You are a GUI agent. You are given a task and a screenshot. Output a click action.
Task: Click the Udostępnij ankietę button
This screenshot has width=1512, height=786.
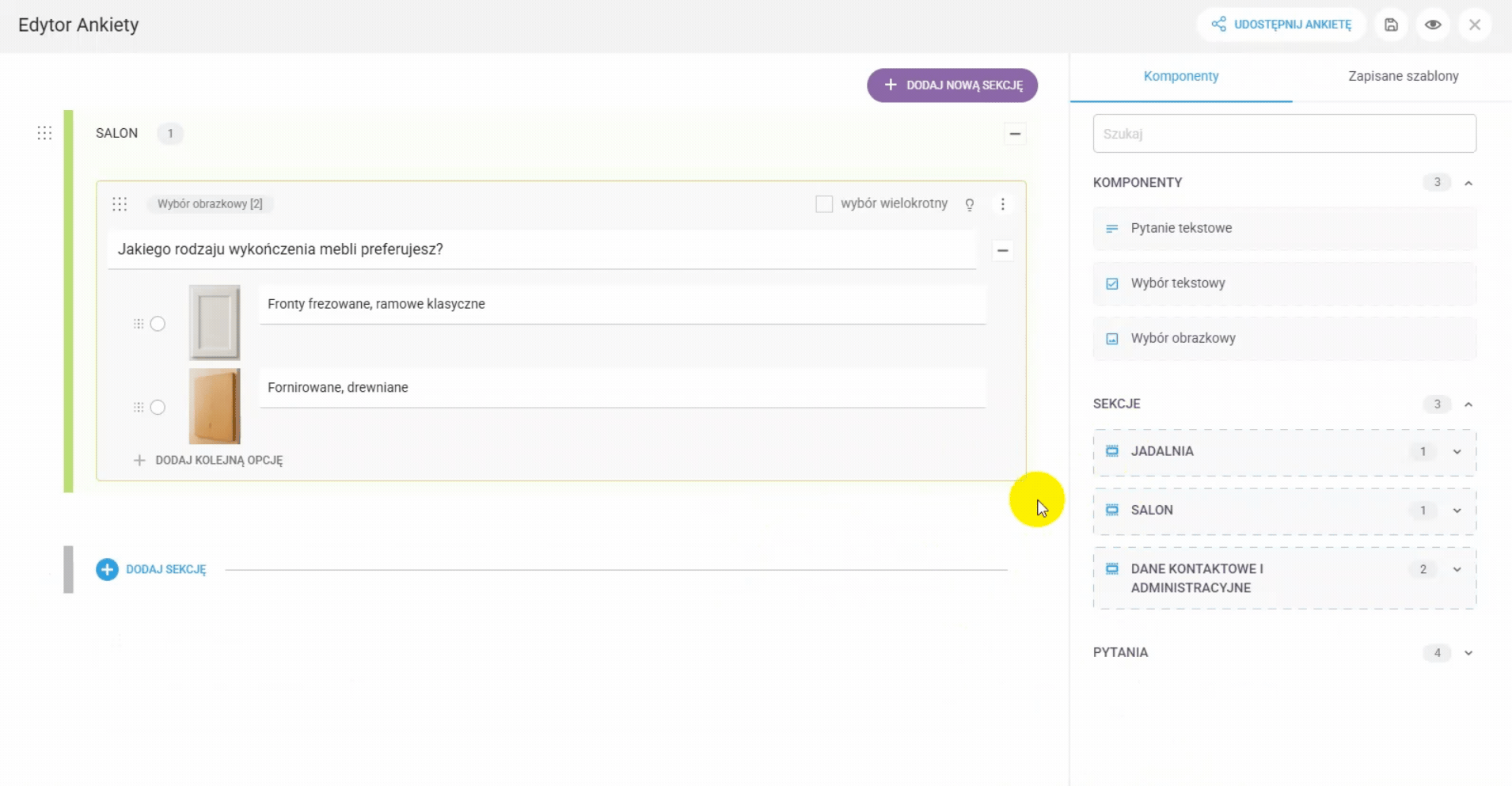click(x=1282, y=25)
